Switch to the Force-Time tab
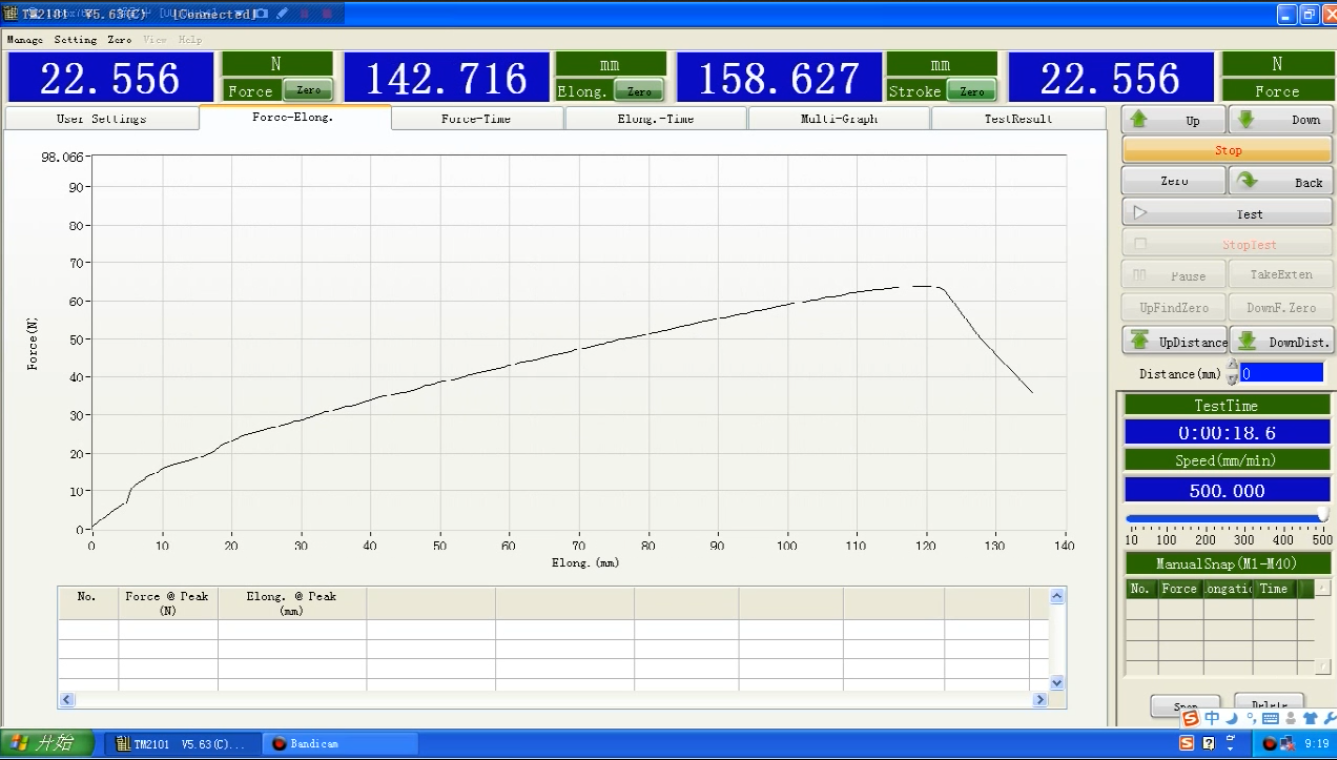 [476, 119]
